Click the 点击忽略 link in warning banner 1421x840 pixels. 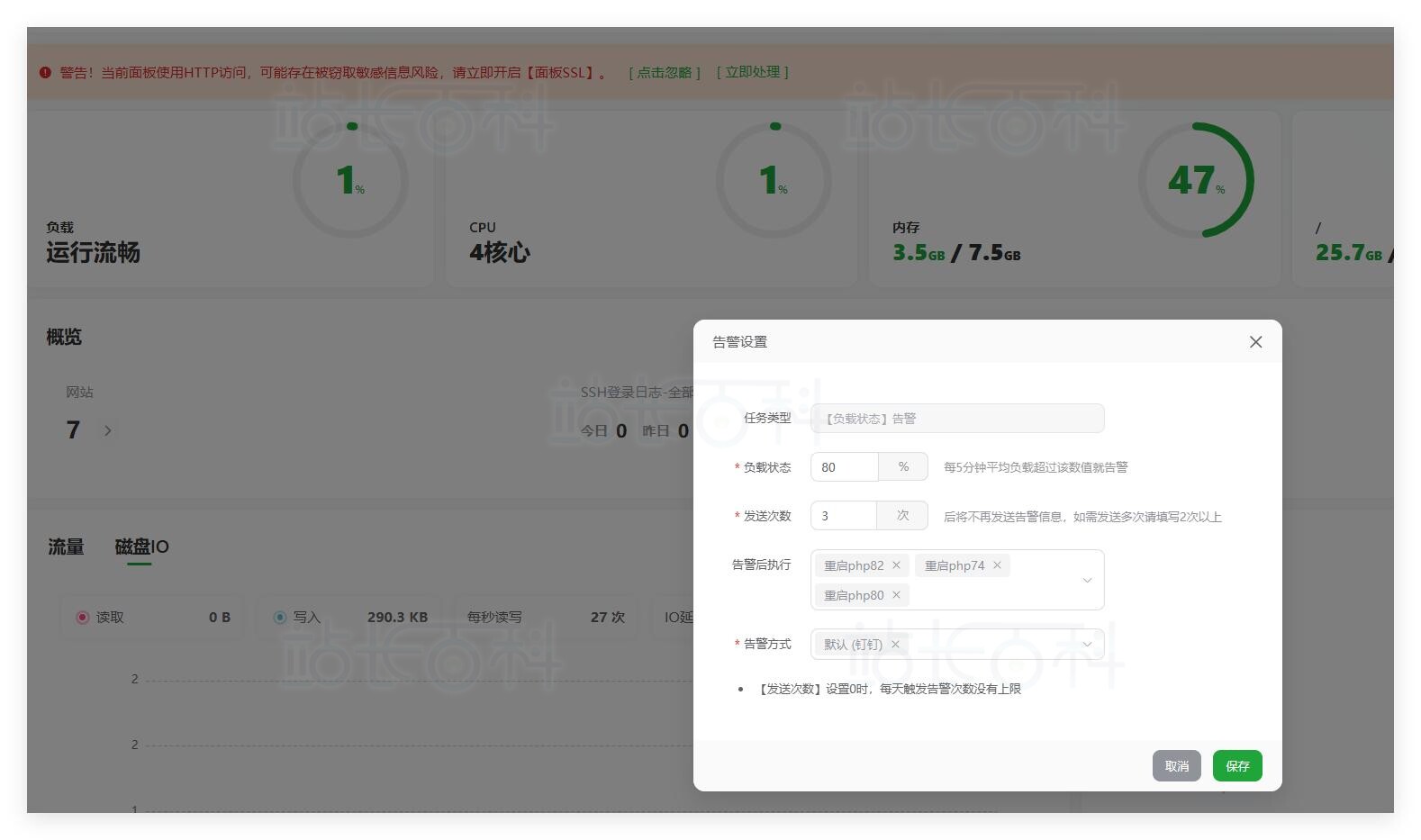[665, 72]
